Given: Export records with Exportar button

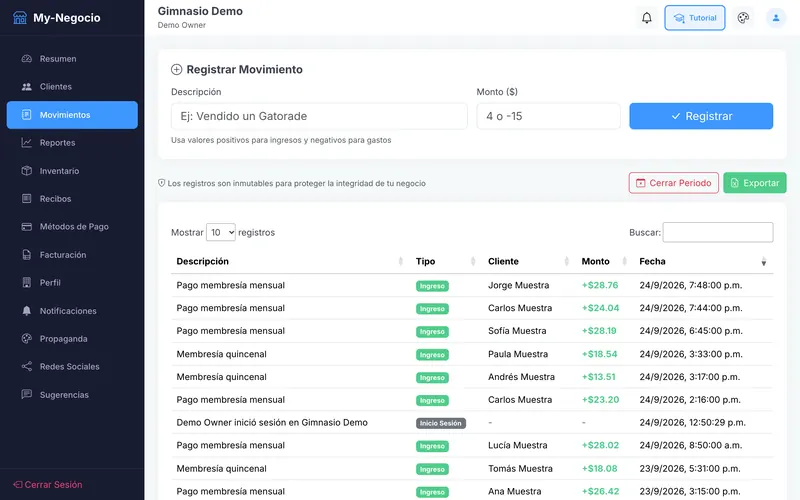Looking at the screenshot, I should pyautogui.click(x=755, y=183).
